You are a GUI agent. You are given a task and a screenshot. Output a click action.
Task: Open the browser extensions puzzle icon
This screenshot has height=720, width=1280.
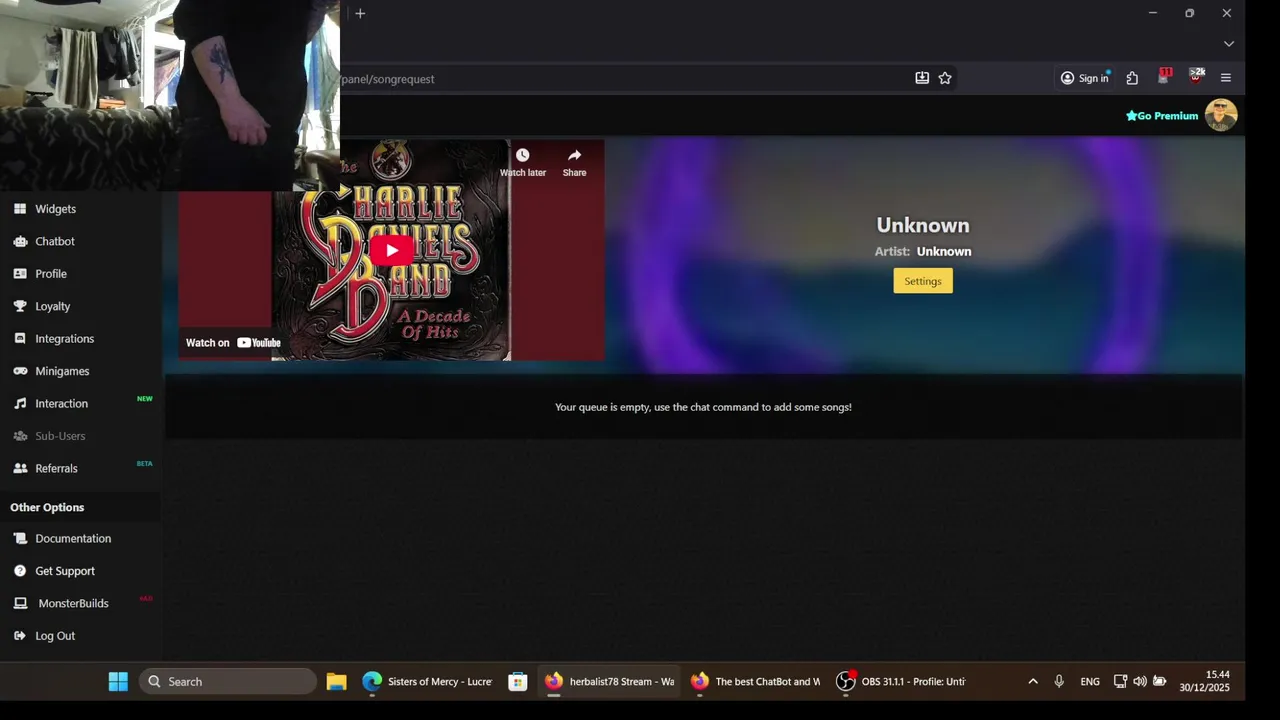[x=1132, y=78]
